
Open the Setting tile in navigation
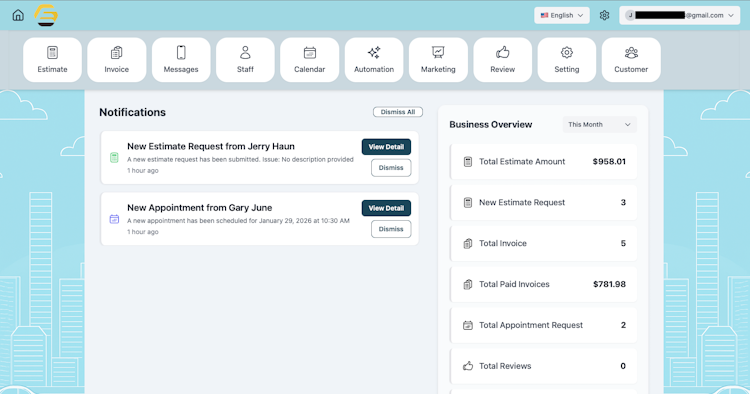[x=567, y=60]
